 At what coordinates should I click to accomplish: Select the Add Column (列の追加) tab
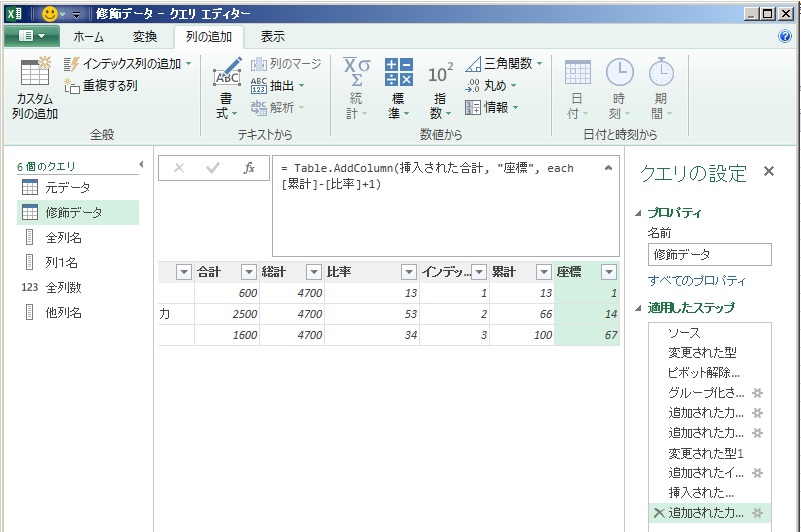click(208, 37)
